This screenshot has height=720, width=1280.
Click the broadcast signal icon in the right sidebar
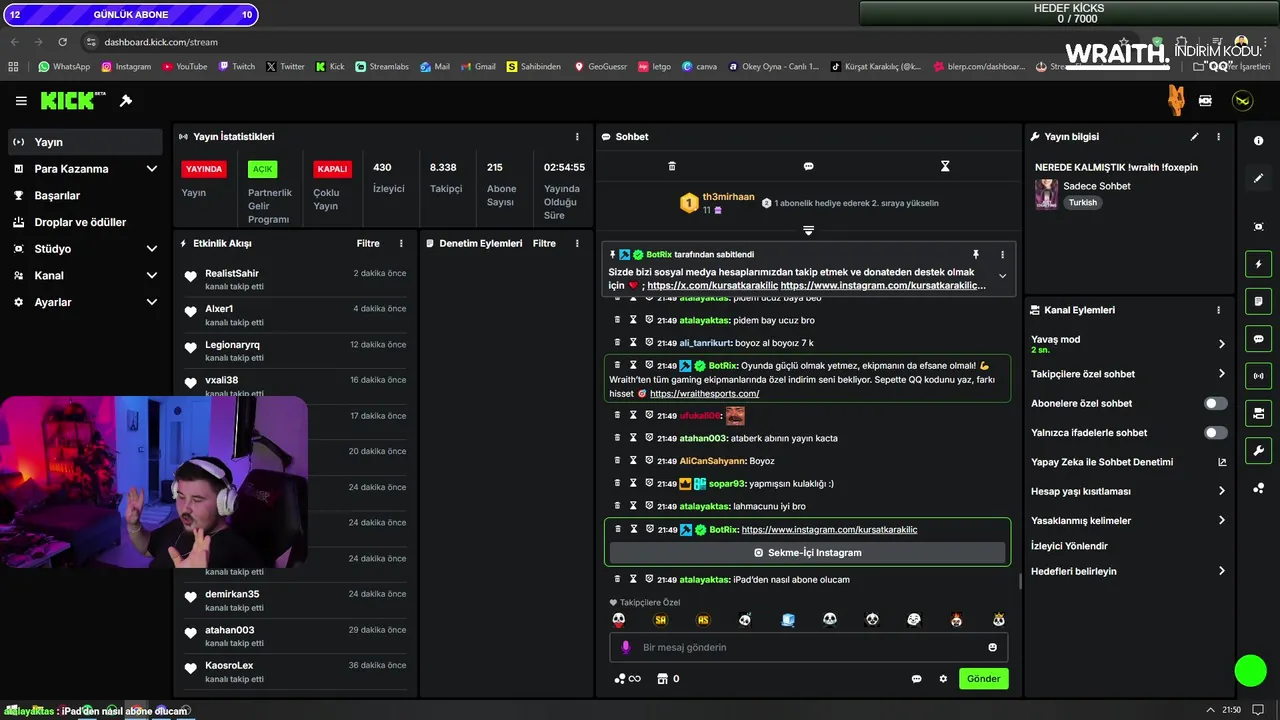1258,376
